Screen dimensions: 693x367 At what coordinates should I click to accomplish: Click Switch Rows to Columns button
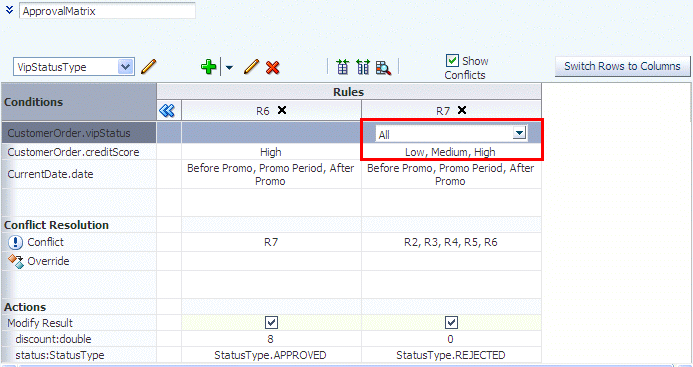(622, 66)
